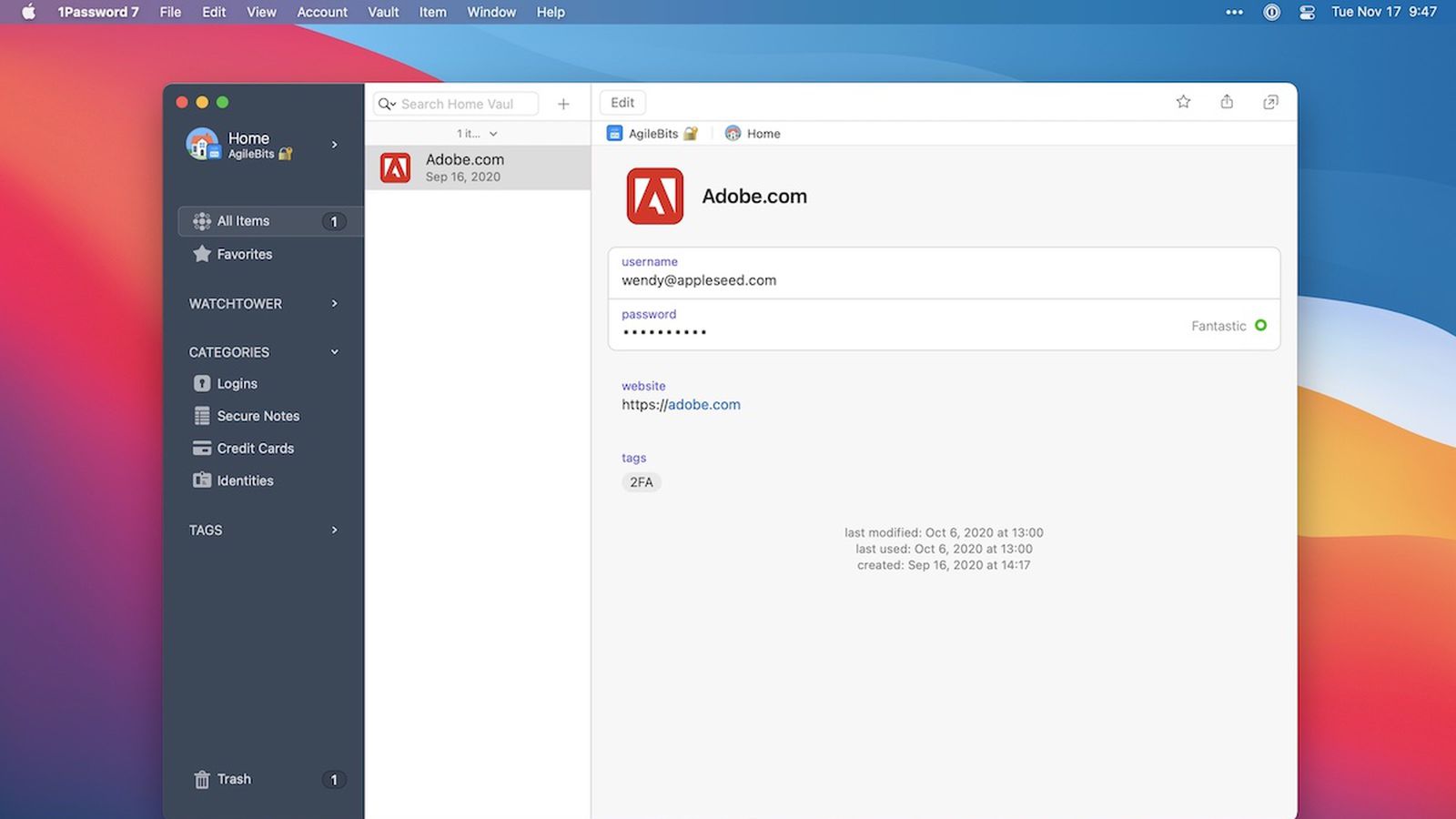Click the plus button to add item
Viewport: 1456px width, 819px height.
coord(563,104)
